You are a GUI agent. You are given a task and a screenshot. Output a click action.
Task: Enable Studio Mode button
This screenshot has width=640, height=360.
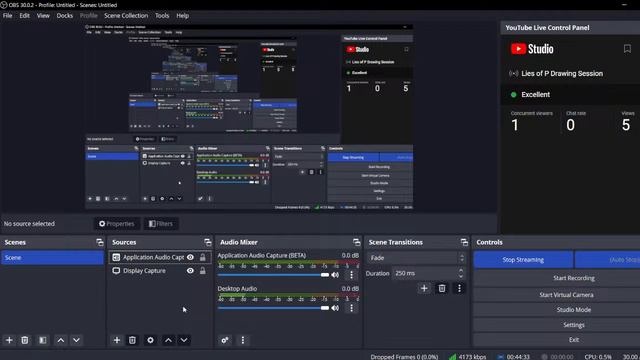573,309
